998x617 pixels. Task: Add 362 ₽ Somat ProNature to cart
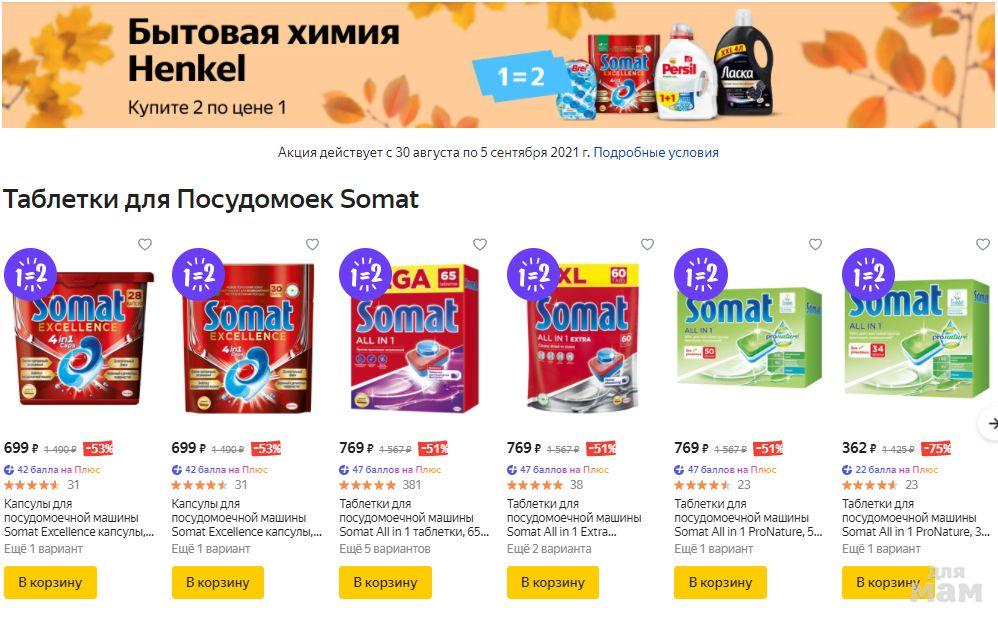click(888, 583)
